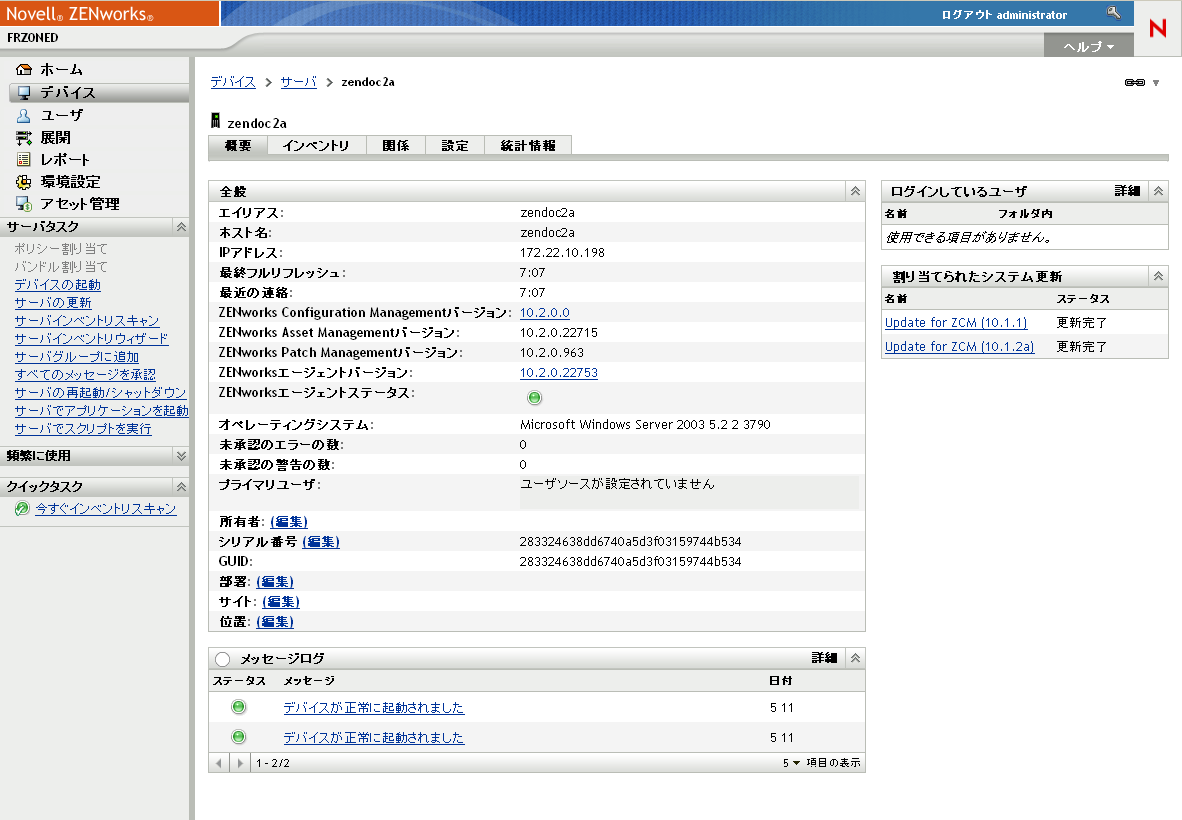Click edit (編集) link next to 位置

pos(275,622)
